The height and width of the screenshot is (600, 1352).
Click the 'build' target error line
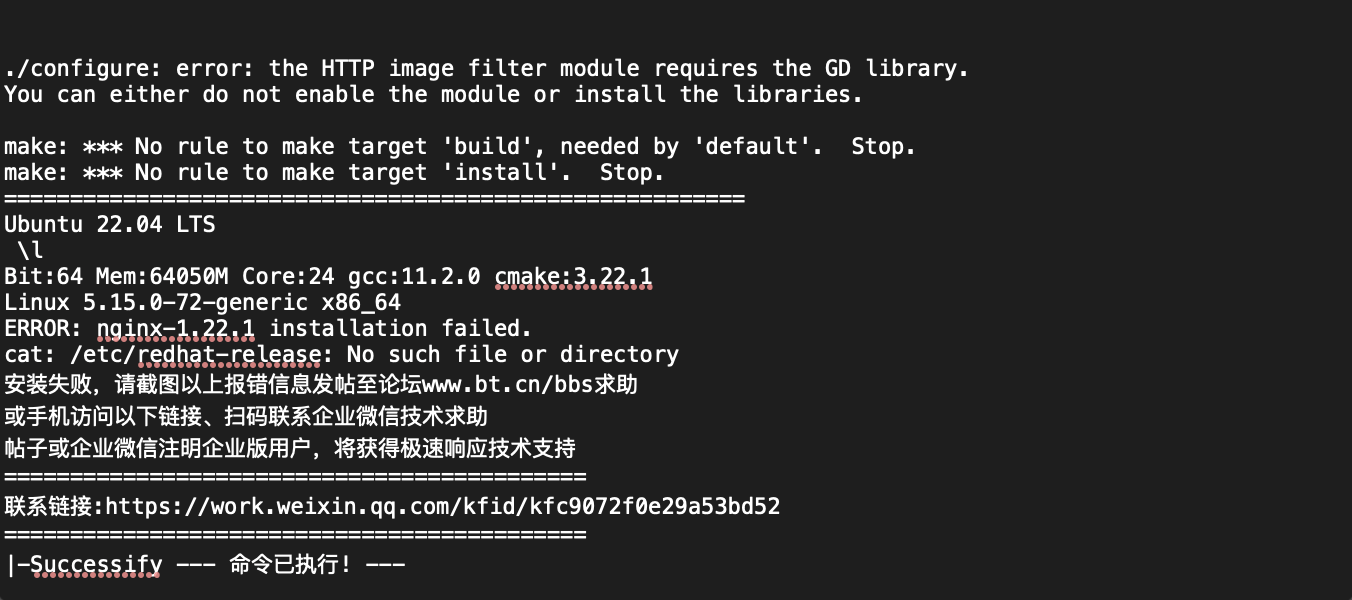460,146
